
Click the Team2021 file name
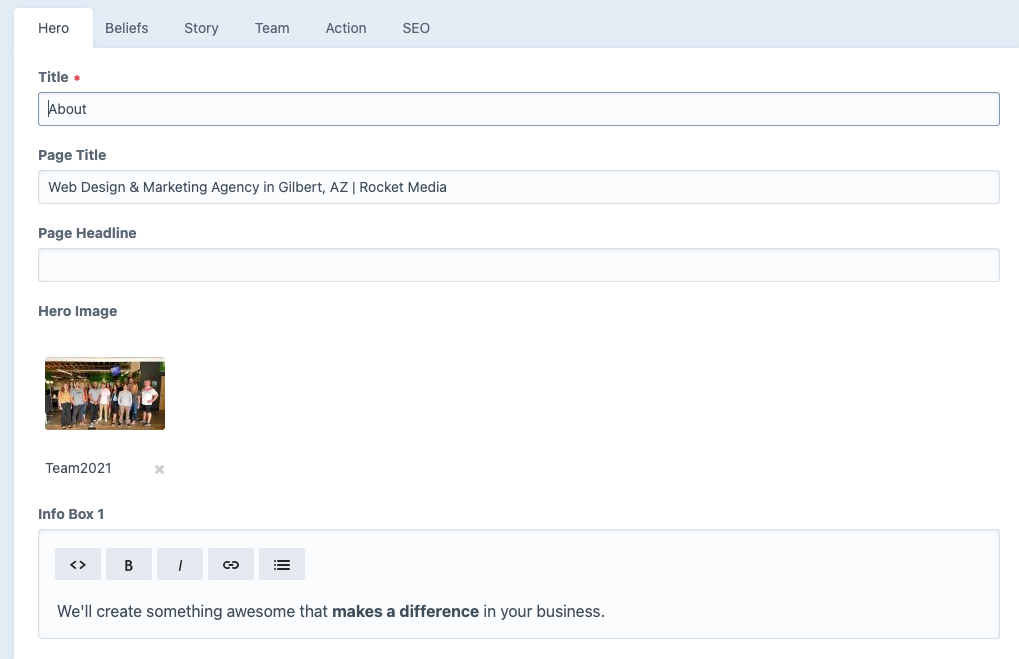point(79,468)
